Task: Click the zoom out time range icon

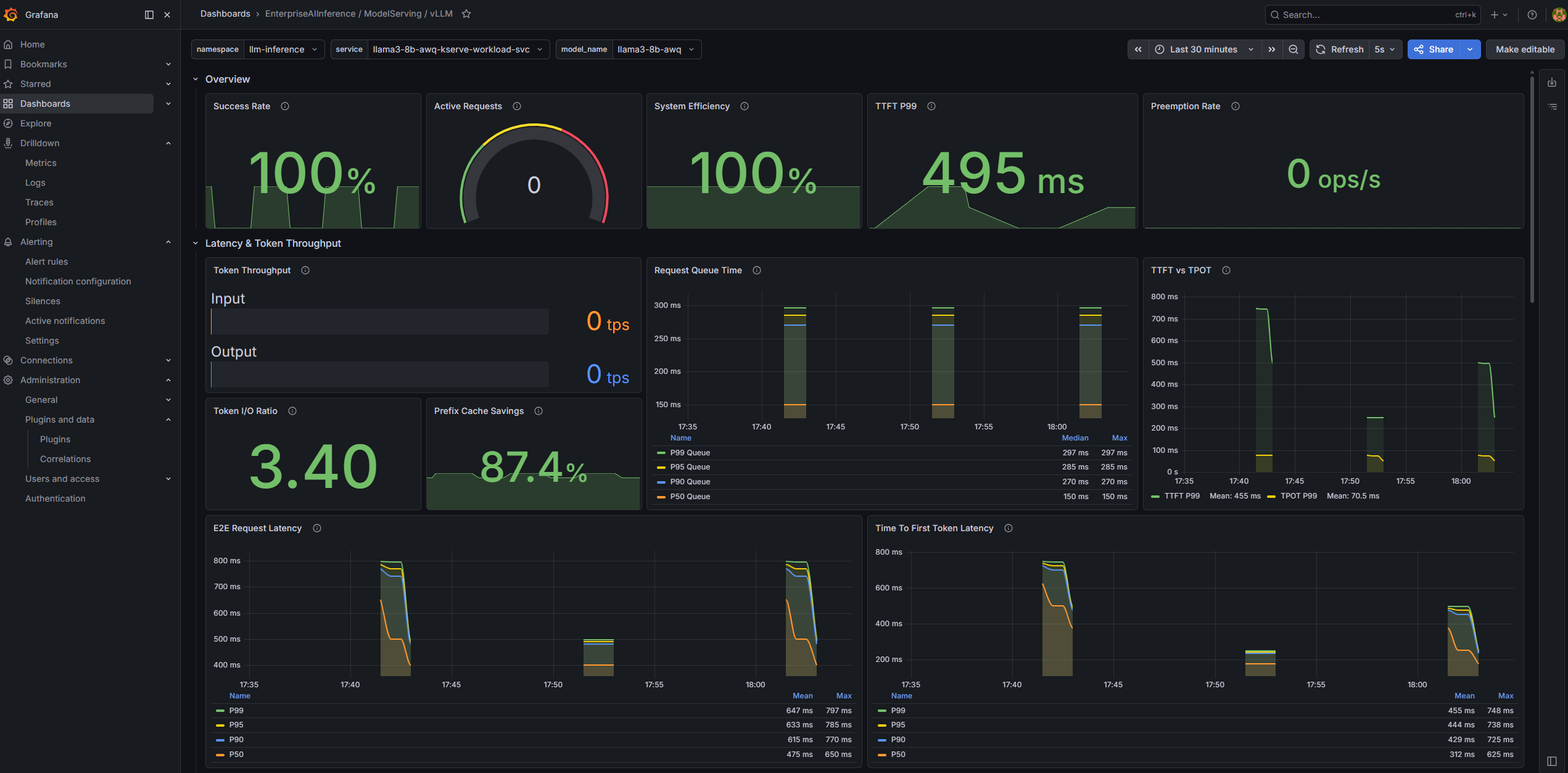Action: (x=1294, y=49)
